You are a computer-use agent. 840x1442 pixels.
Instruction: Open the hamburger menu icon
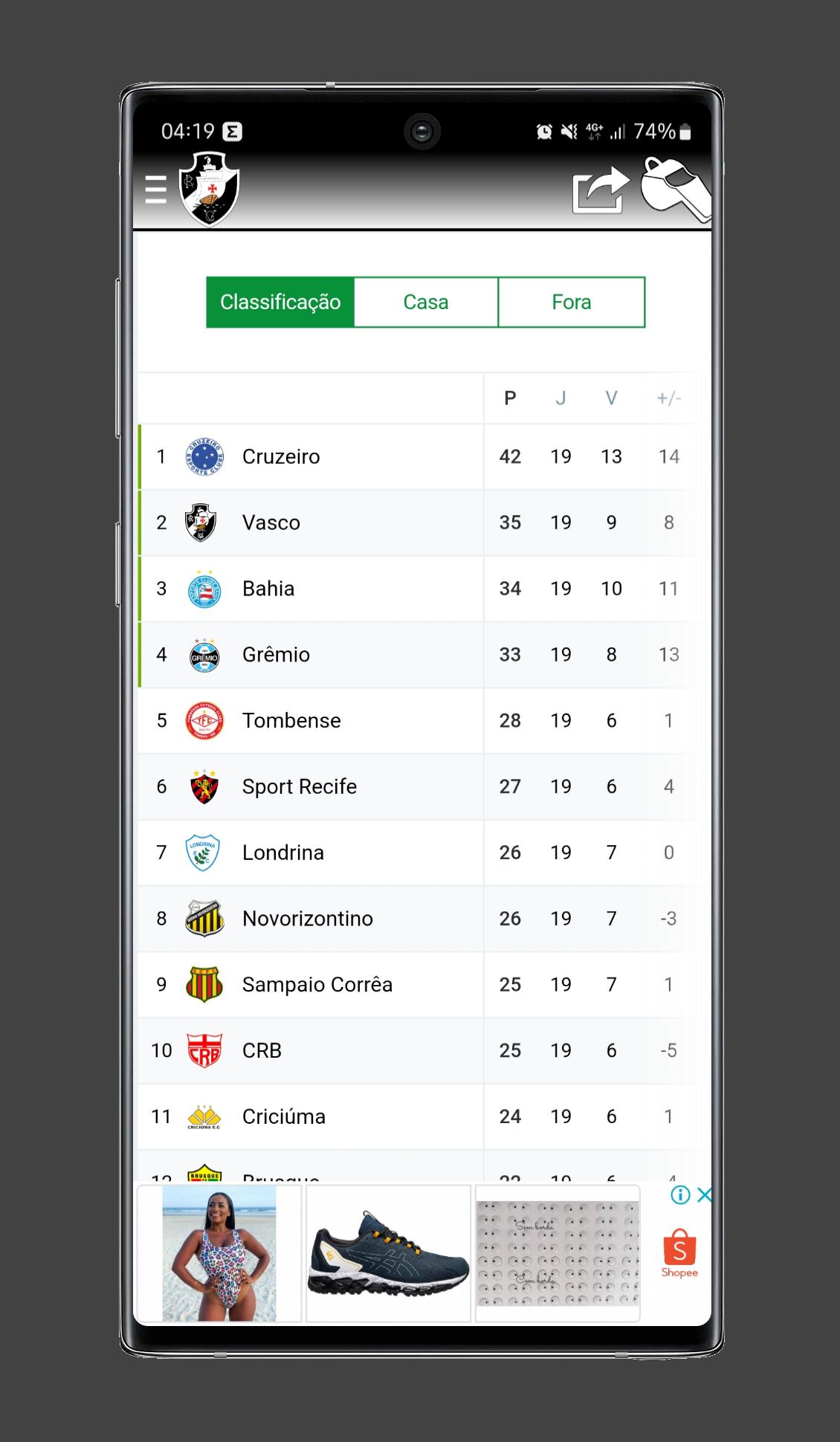pos(155,190)
